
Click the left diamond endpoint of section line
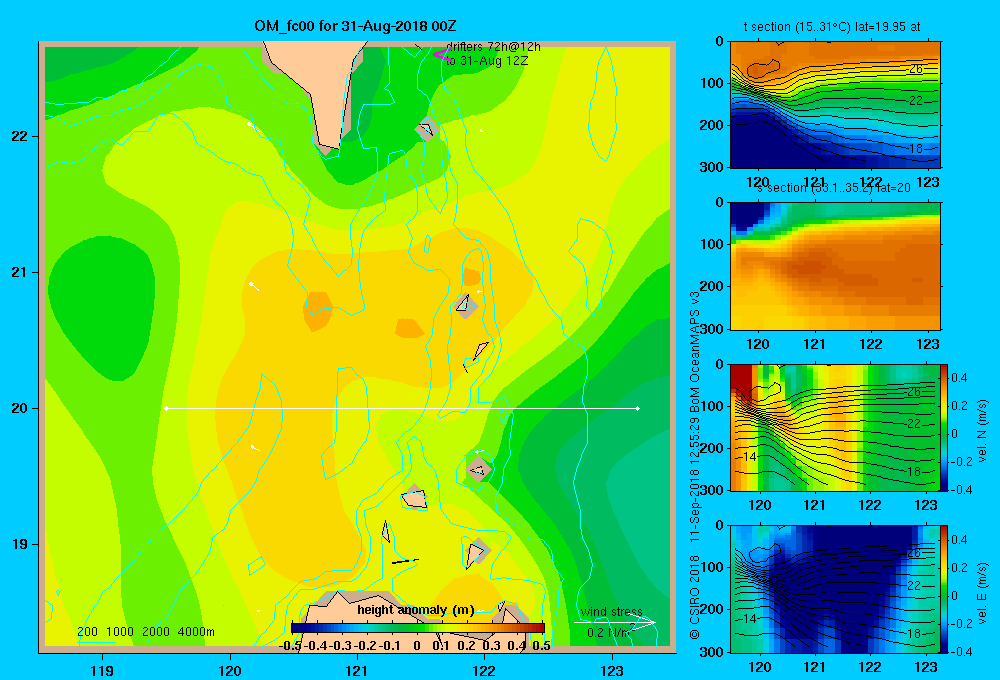click(x=166, y=408)
